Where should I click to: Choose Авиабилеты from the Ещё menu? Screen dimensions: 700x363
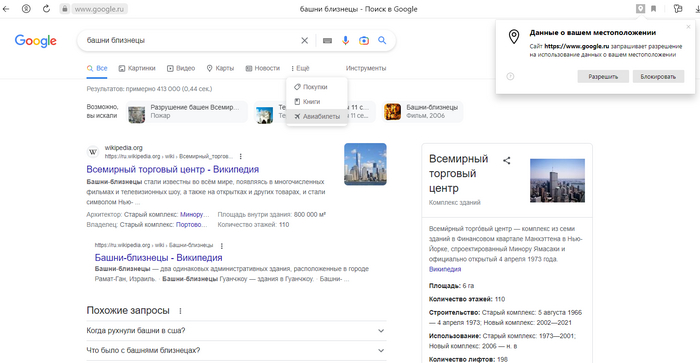[x=317, y=117]
